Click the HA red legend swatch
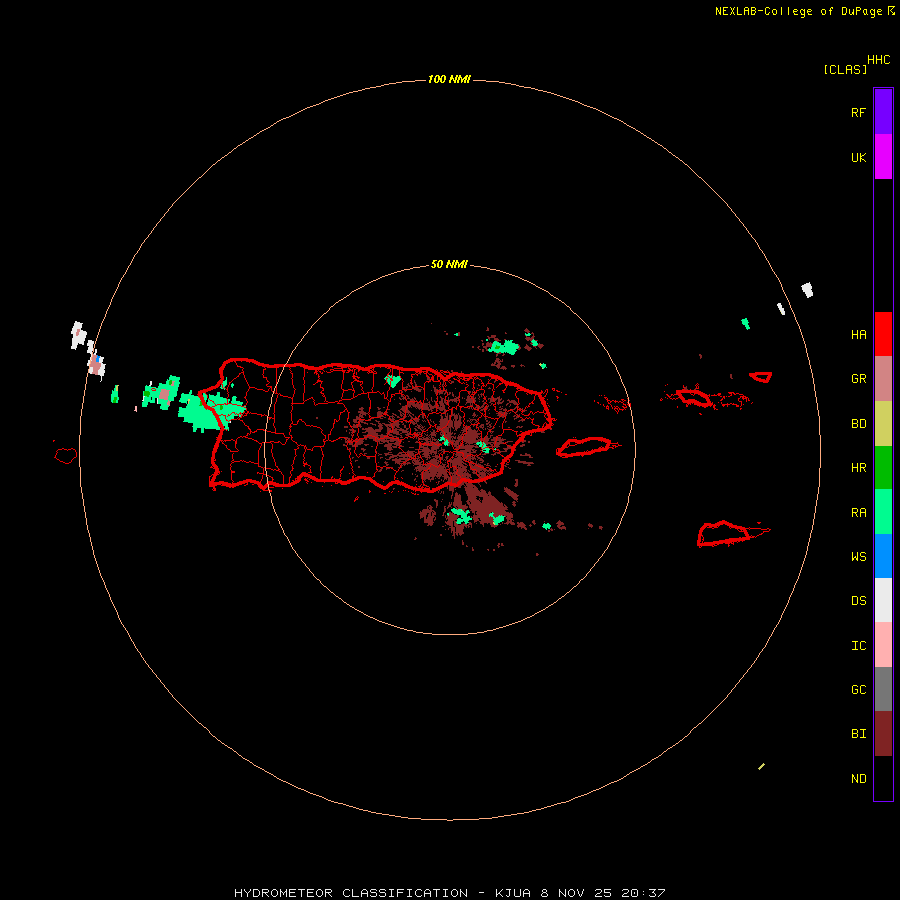 [883, 334]
